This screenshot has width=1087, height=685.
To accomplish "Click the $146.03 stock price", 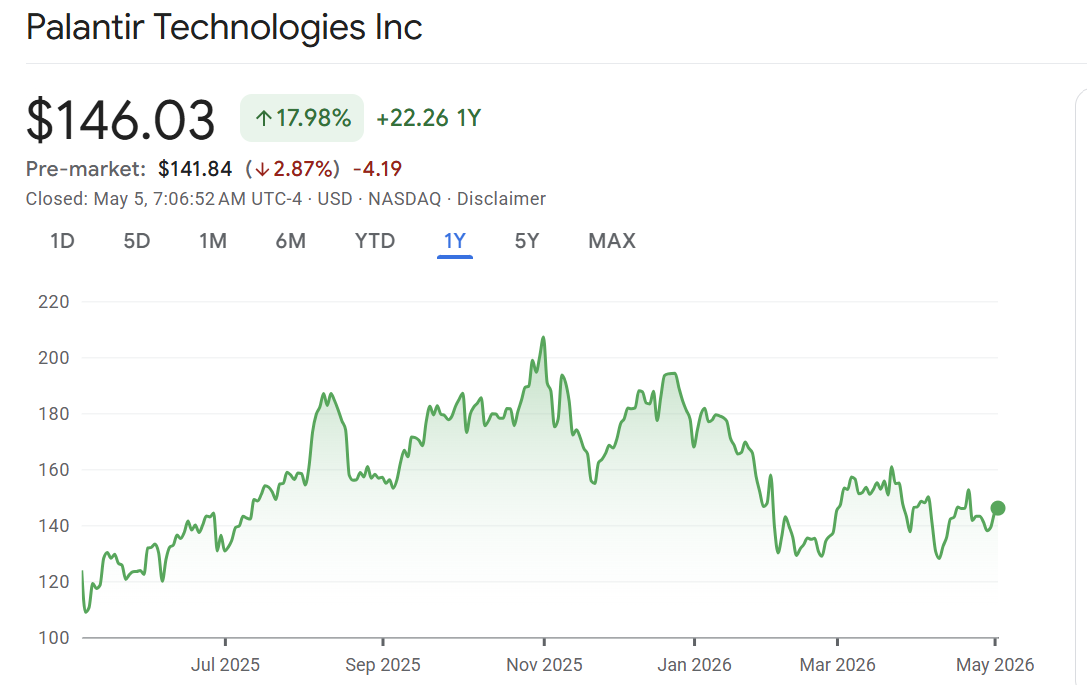I will [x=121, y=120].
